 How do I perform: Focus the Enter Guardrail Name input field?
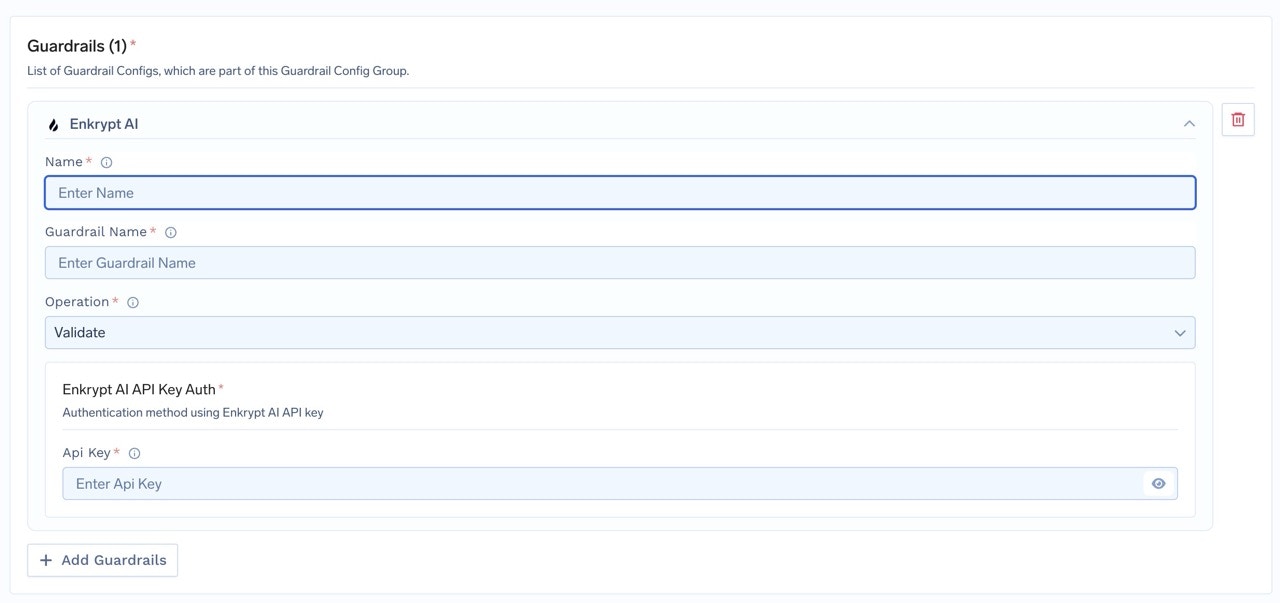620,263
